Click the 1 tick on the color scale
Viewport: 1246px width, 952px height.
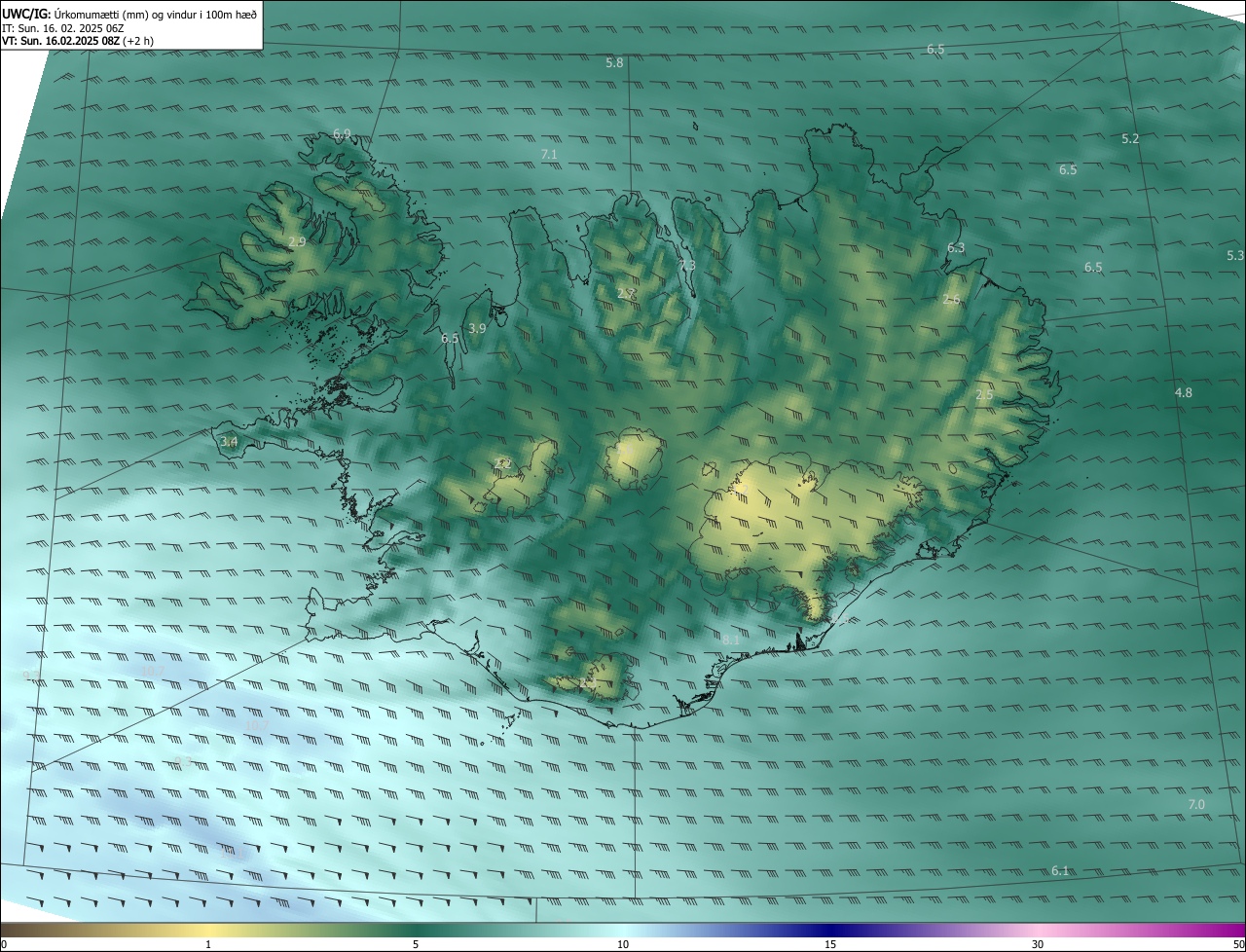(208, 945)
